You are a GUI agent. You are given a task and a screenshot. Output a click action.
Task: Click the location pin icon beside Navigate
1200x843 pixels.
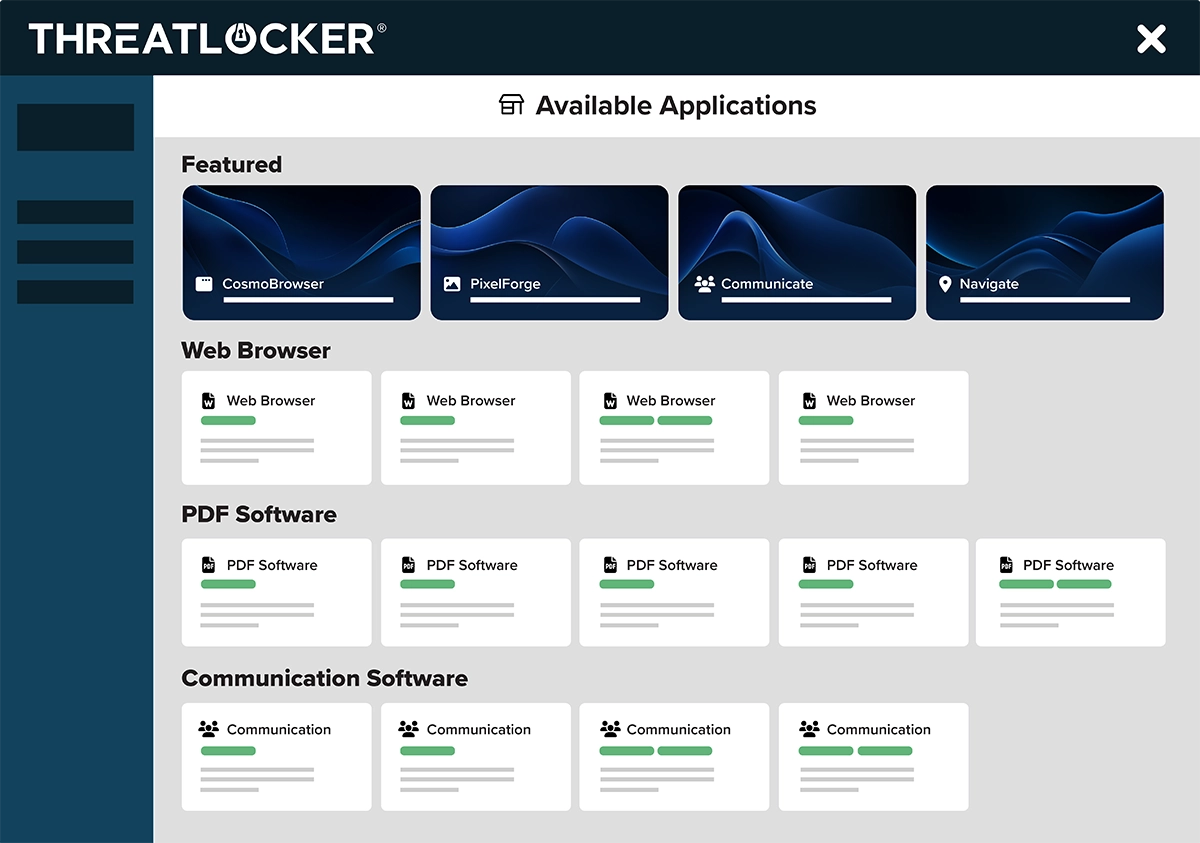[945, 284]
